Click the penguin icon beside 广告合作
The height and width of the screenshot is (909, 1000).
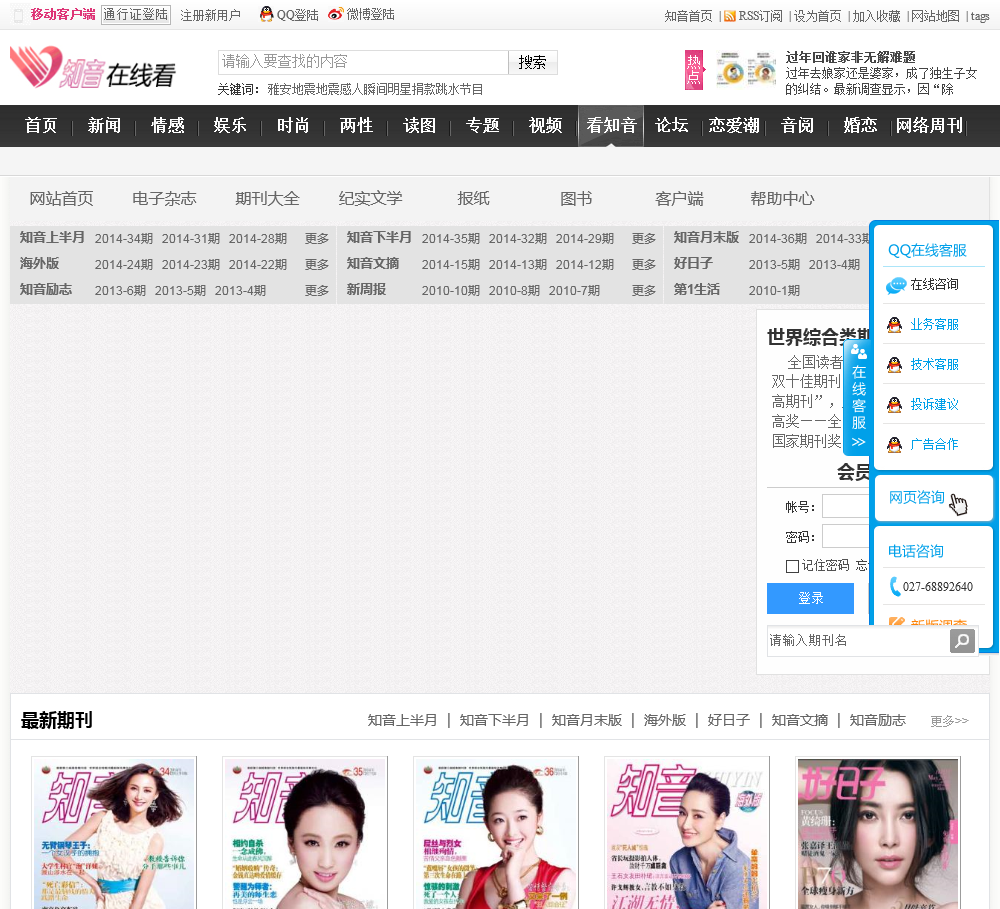[x=895, y=445]
